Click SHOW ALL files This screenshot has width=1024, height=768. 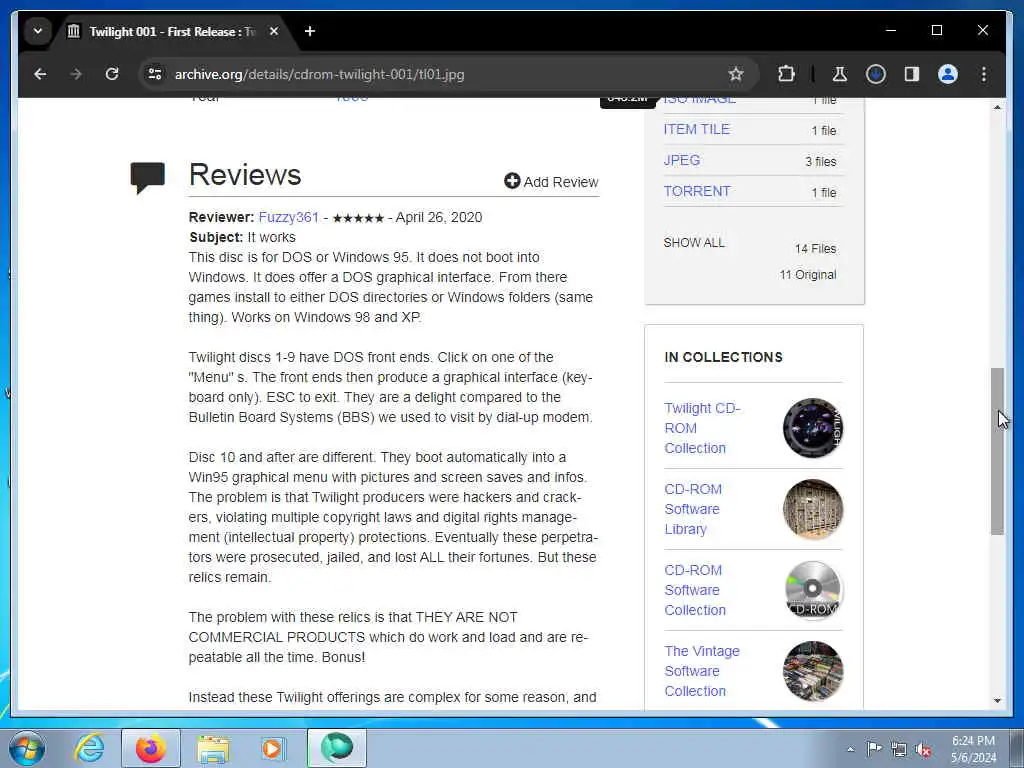tap(694, 243)
